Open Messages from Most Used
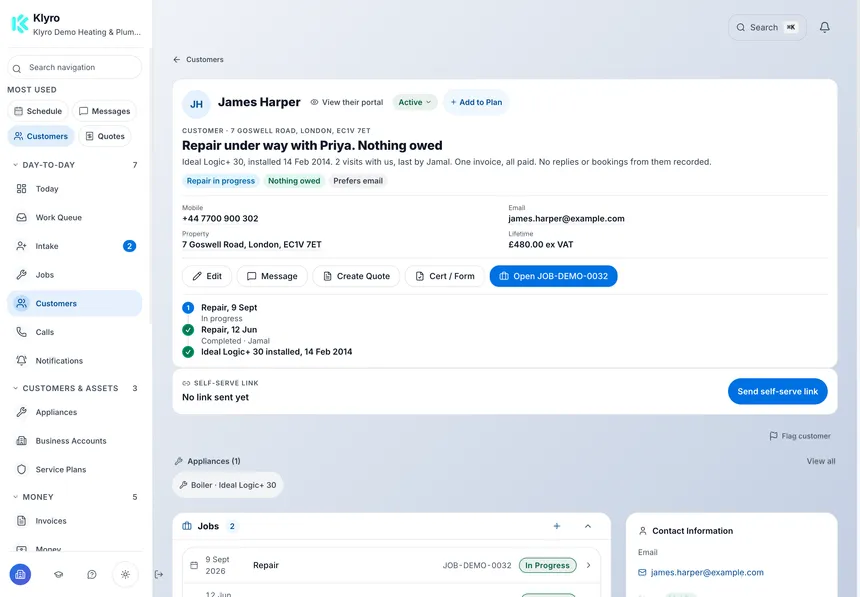 [104, 111]
